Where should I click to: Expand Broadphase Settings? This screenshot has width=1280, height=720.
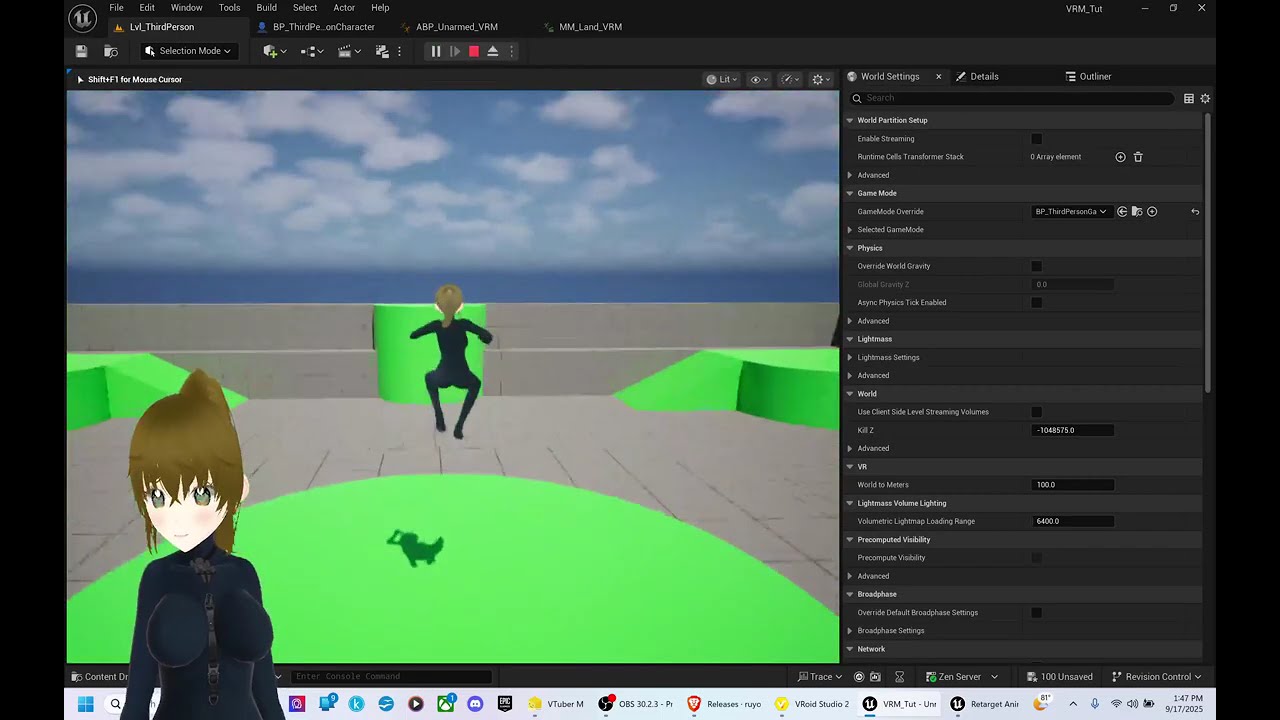[850, 631]
